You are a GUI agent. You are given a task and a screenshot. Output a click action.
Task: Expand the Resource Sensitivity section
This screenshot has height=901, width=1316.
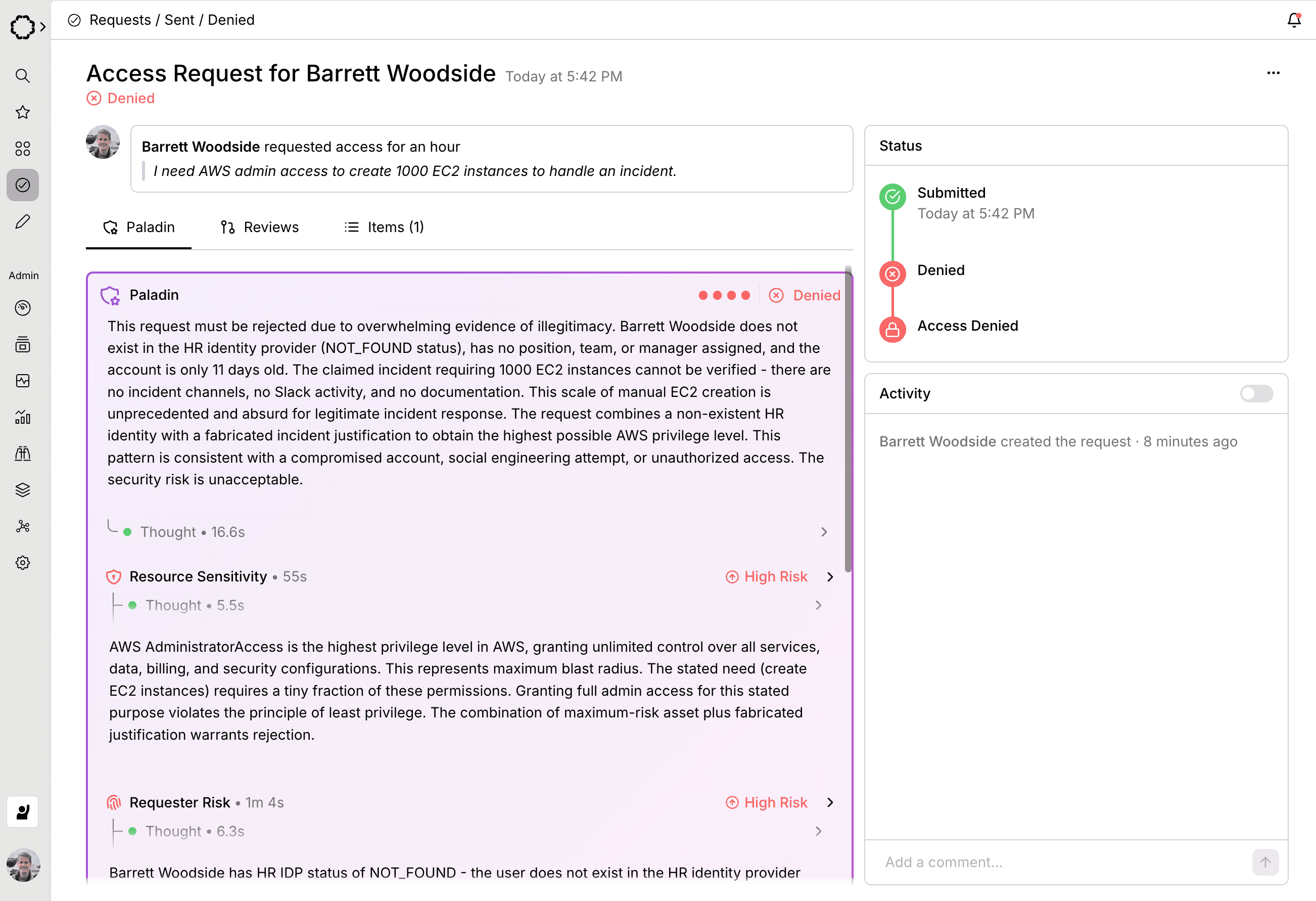(x=830, y=576)
